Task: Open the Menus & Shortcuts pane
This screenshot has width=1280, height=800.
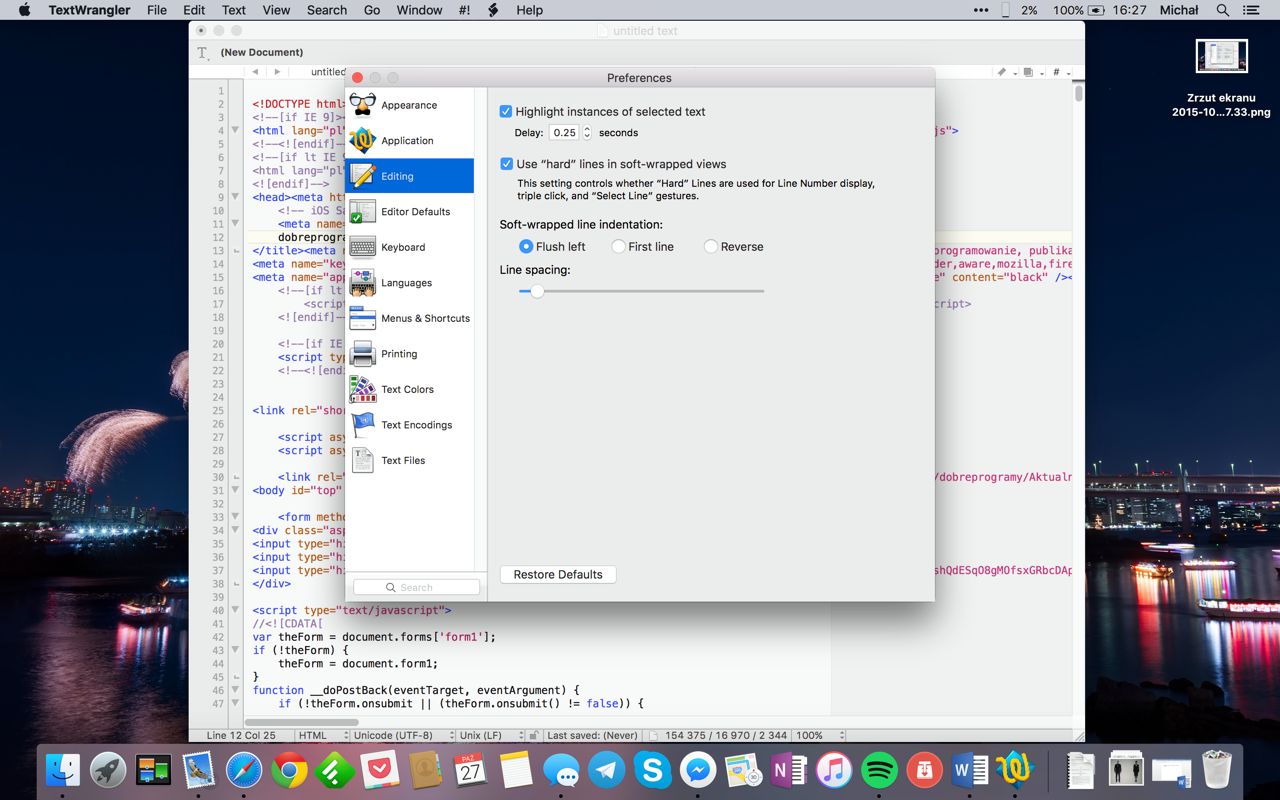Action: coord(409,318)
